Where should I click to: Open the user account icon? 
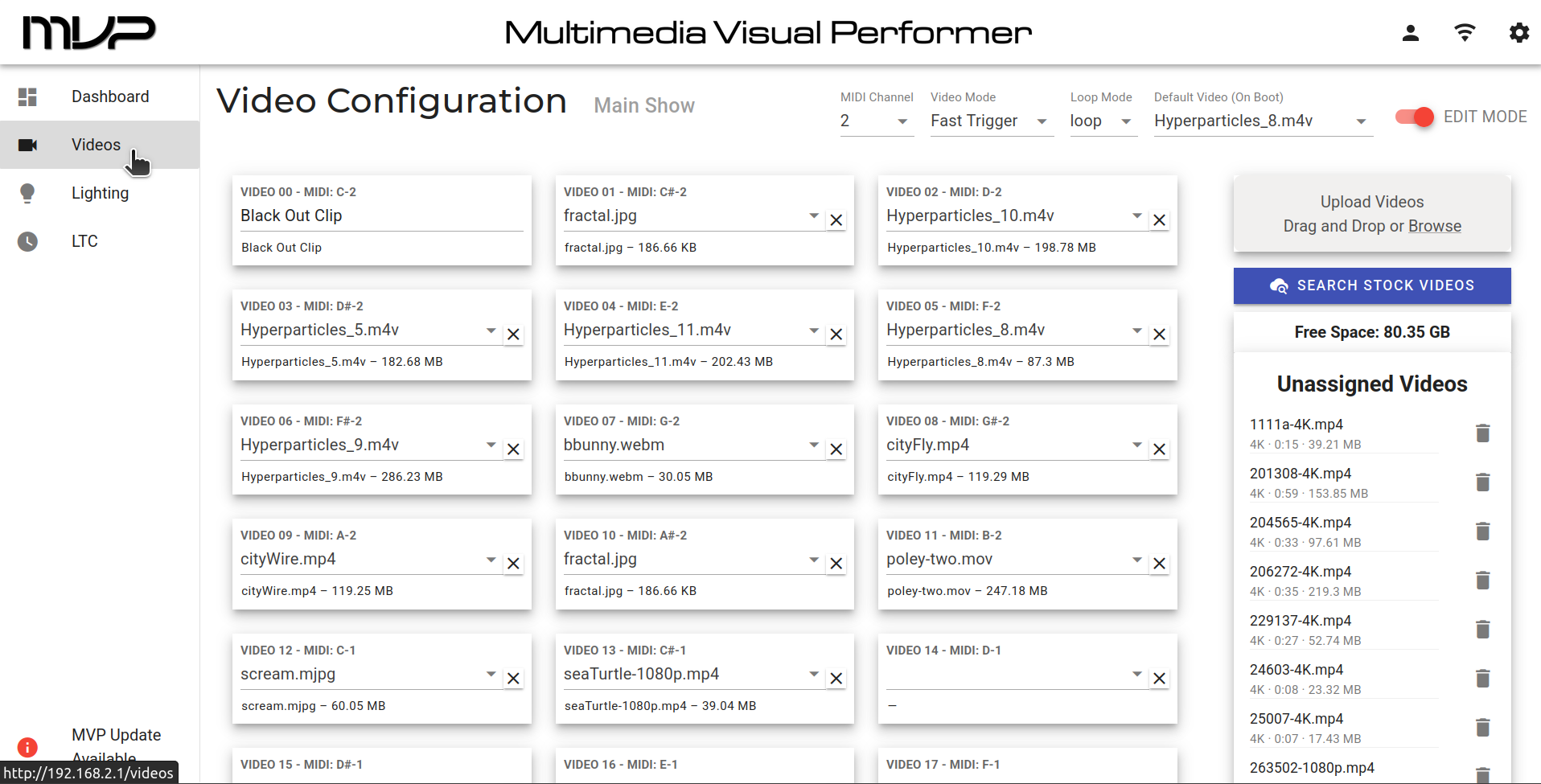(x=1410, y=33)
